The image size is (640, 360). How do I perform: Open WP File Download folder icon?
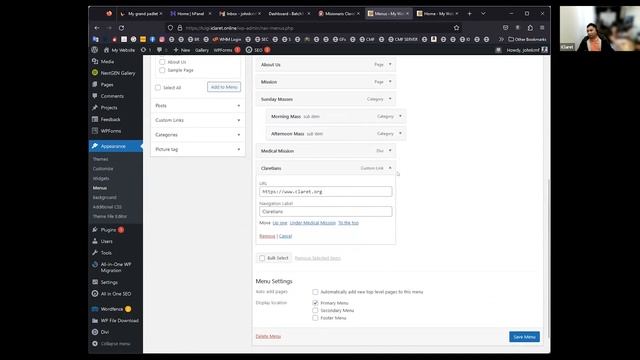pos(95,320)
